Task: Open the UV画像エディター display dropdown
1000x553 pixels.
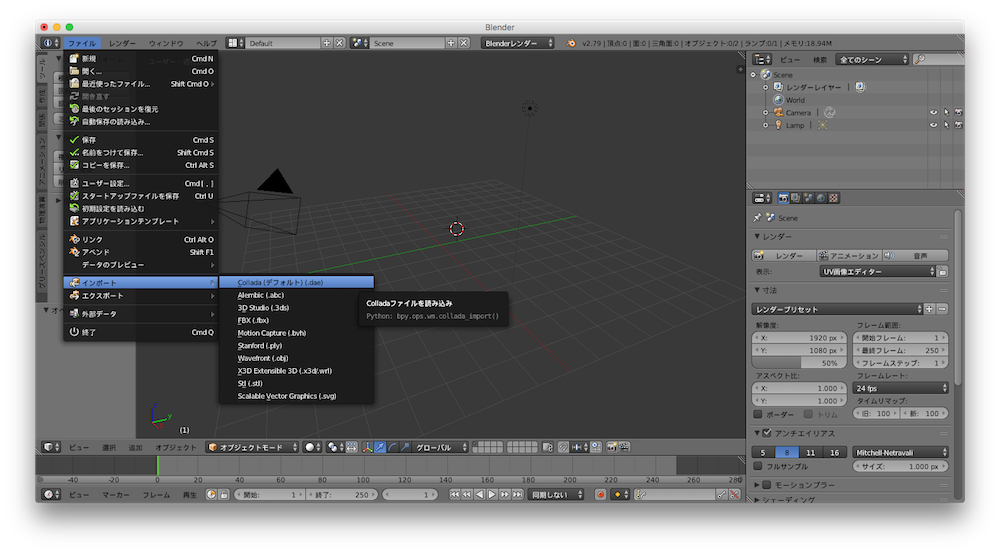Action: pos(878,272)
